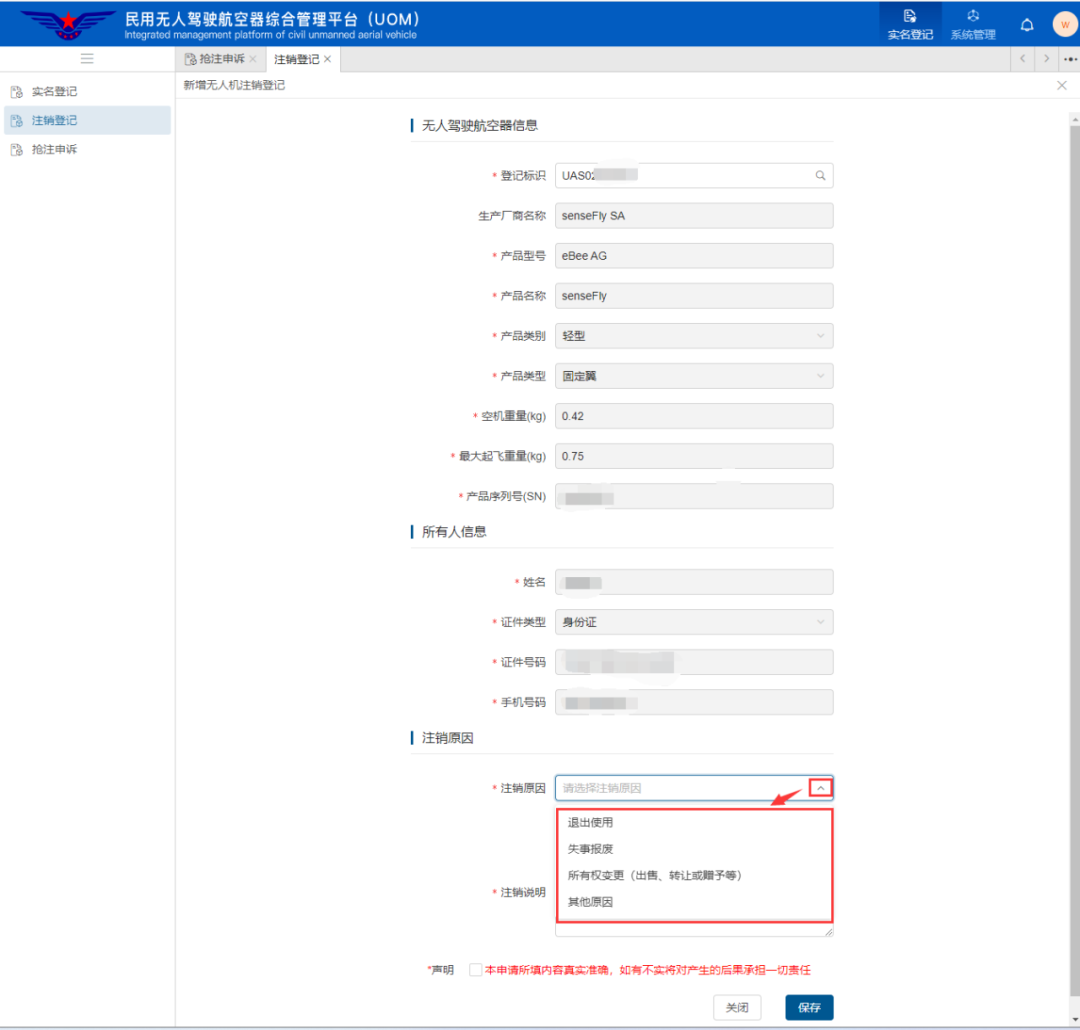
Task: Click the 注销说明 textarea resize handle
Action: 829,931
